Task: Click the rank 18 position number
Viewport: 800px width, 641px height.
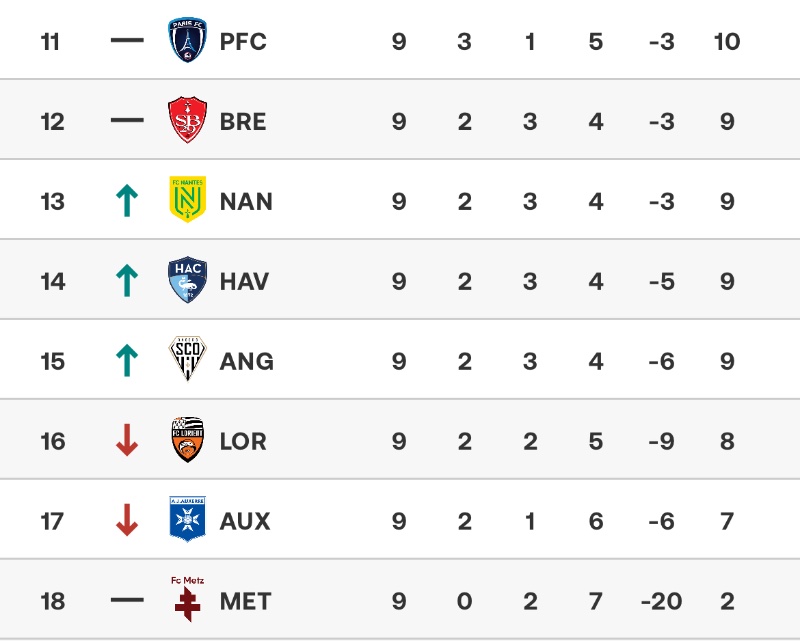Action: (52, 602)
